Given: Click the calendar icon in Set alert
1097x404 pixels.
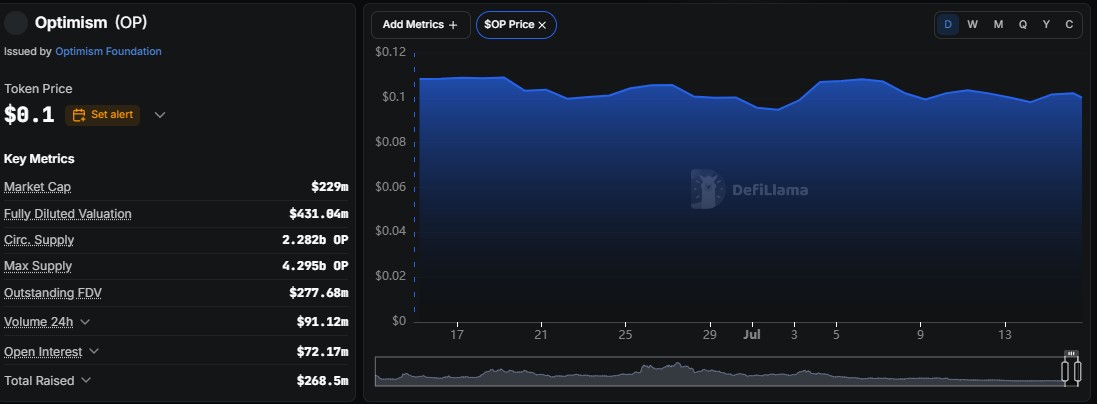Looking at the screenshot, I should 79,115.
